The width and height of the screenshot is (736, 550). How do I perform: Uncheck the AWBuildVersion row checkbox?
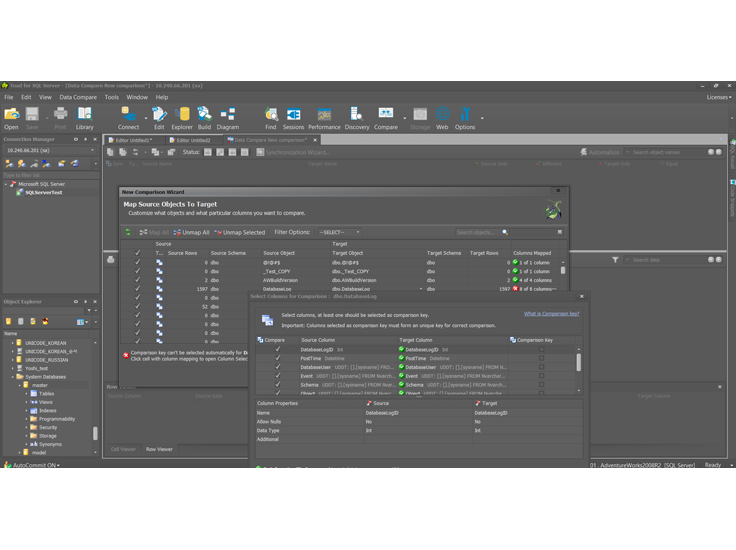[138, 280]
